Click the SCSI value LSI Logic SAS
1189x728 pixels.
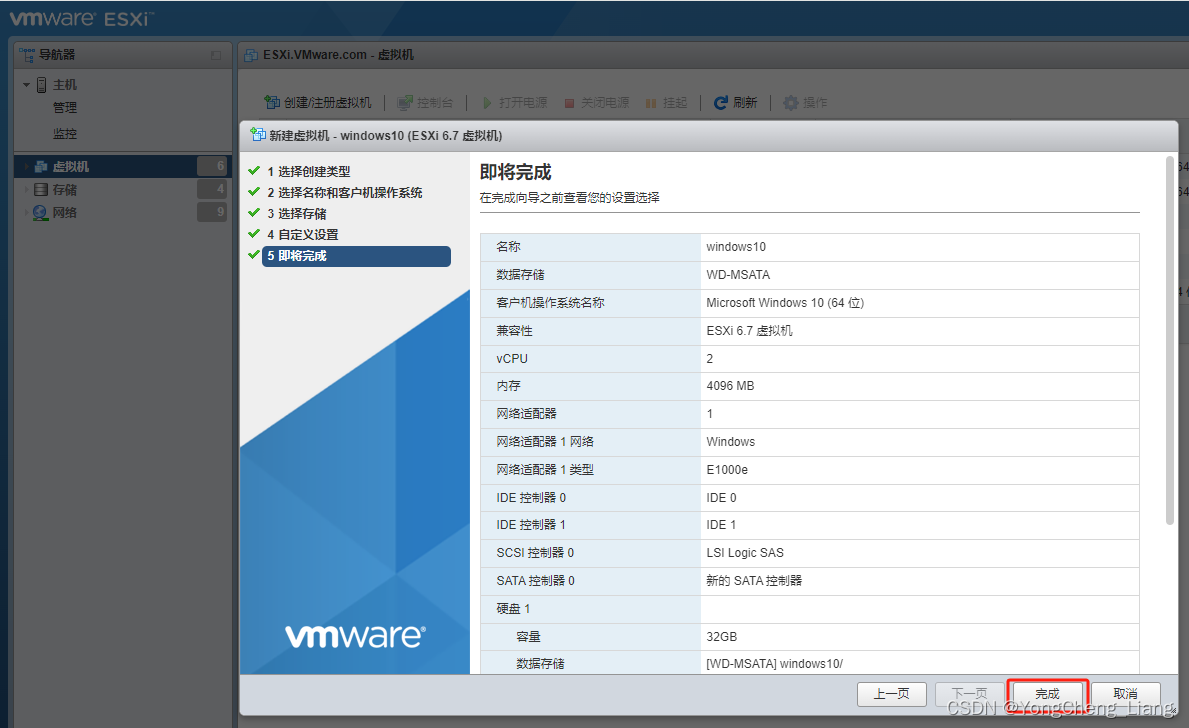tap(745, 553)
